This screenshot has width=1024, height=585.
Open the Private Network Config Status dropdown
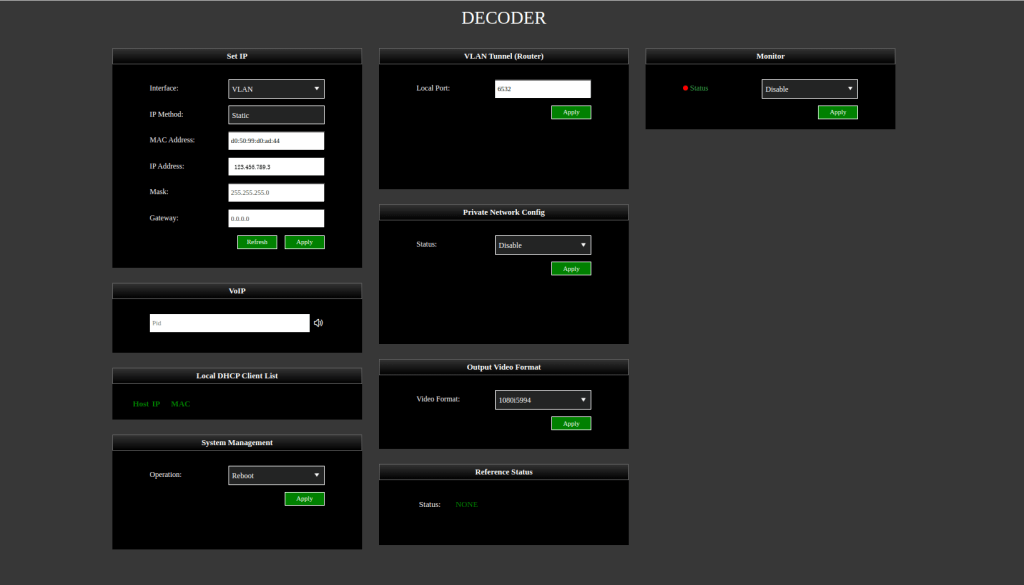[543, 245]
